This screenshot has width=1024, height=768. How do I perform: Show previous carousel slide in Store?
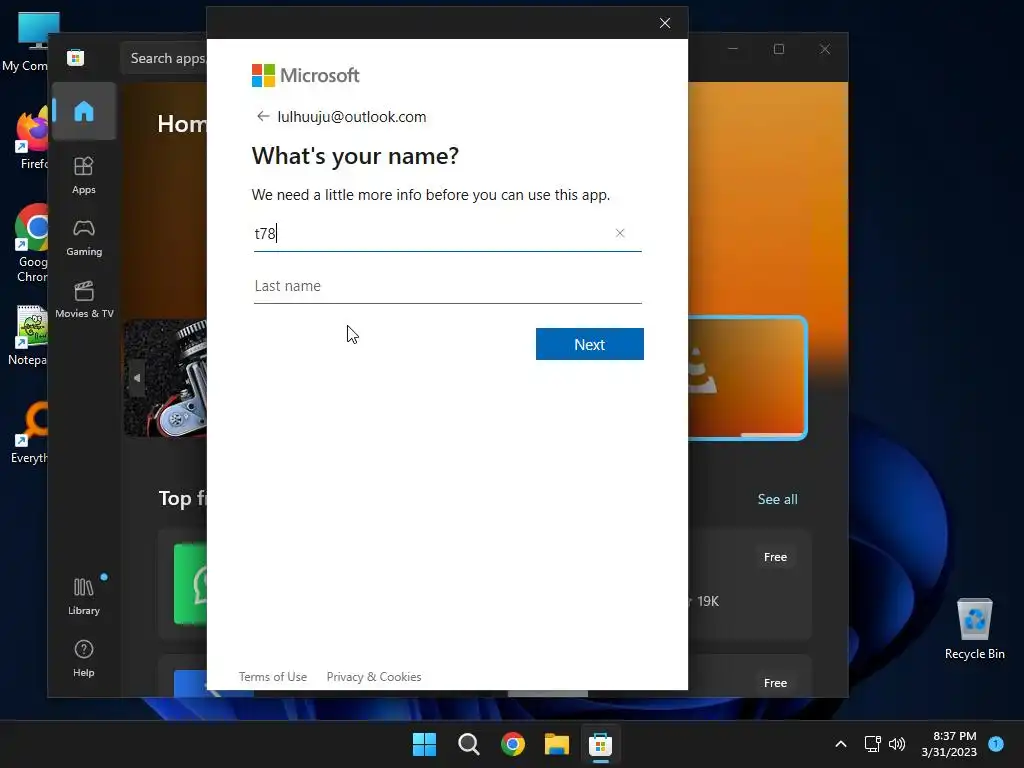pos(136,378)
